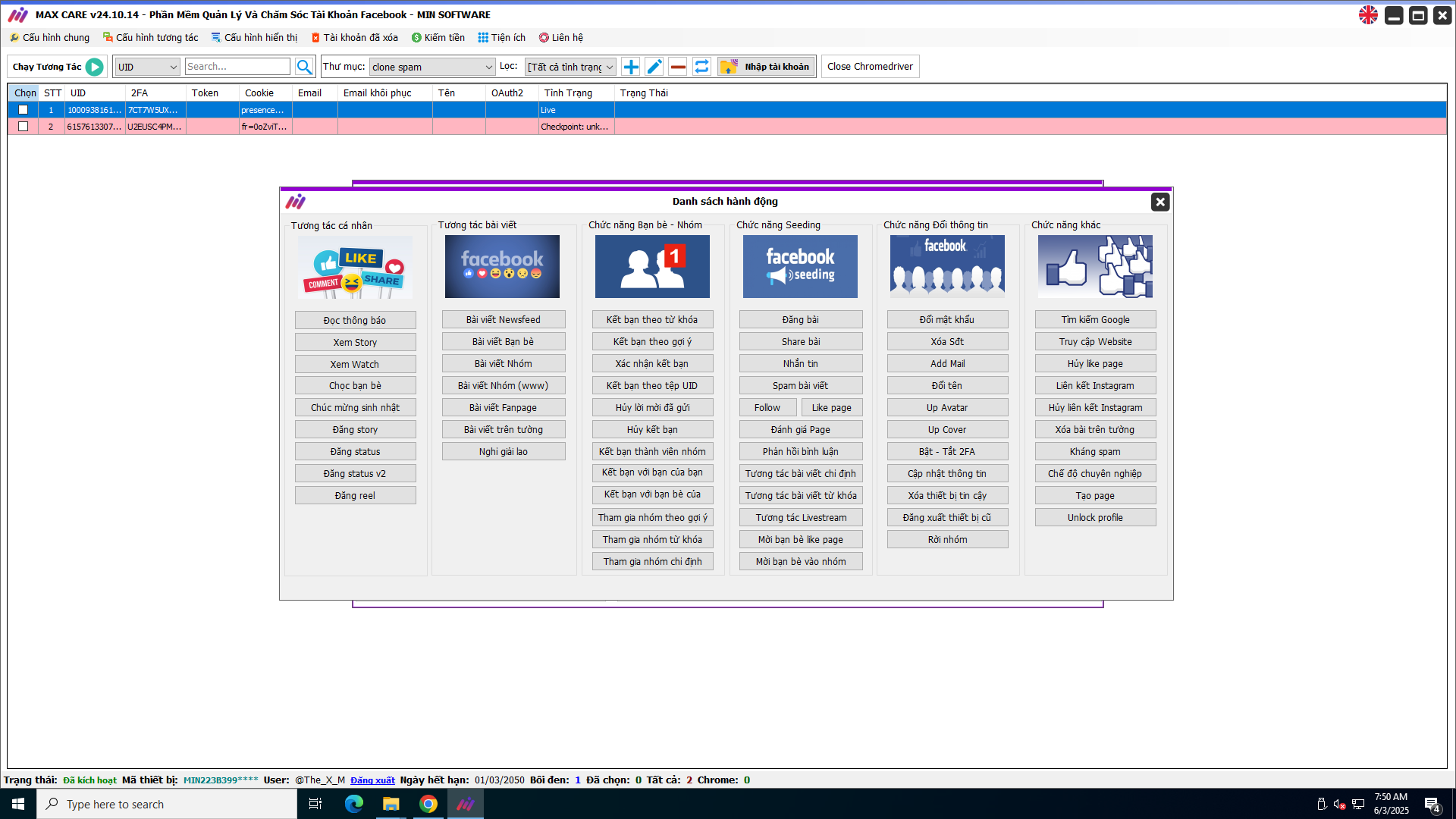Open Microsoft Edge from the taskbar
Screen dimensions: 1456x819
(354, 804)
